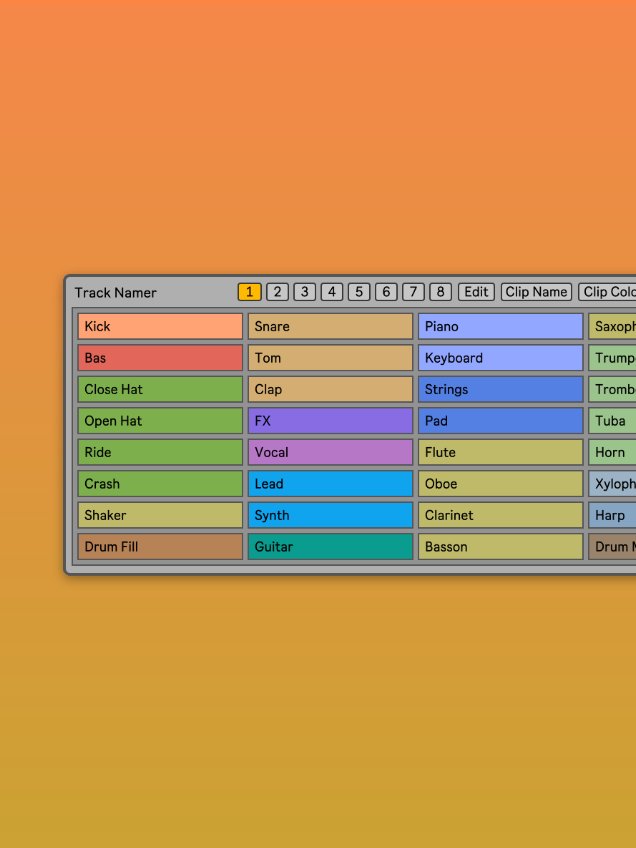The height and width of the screenshot is (848, 636).
Task: Apply the Tom track name
Action: [330, 357]
